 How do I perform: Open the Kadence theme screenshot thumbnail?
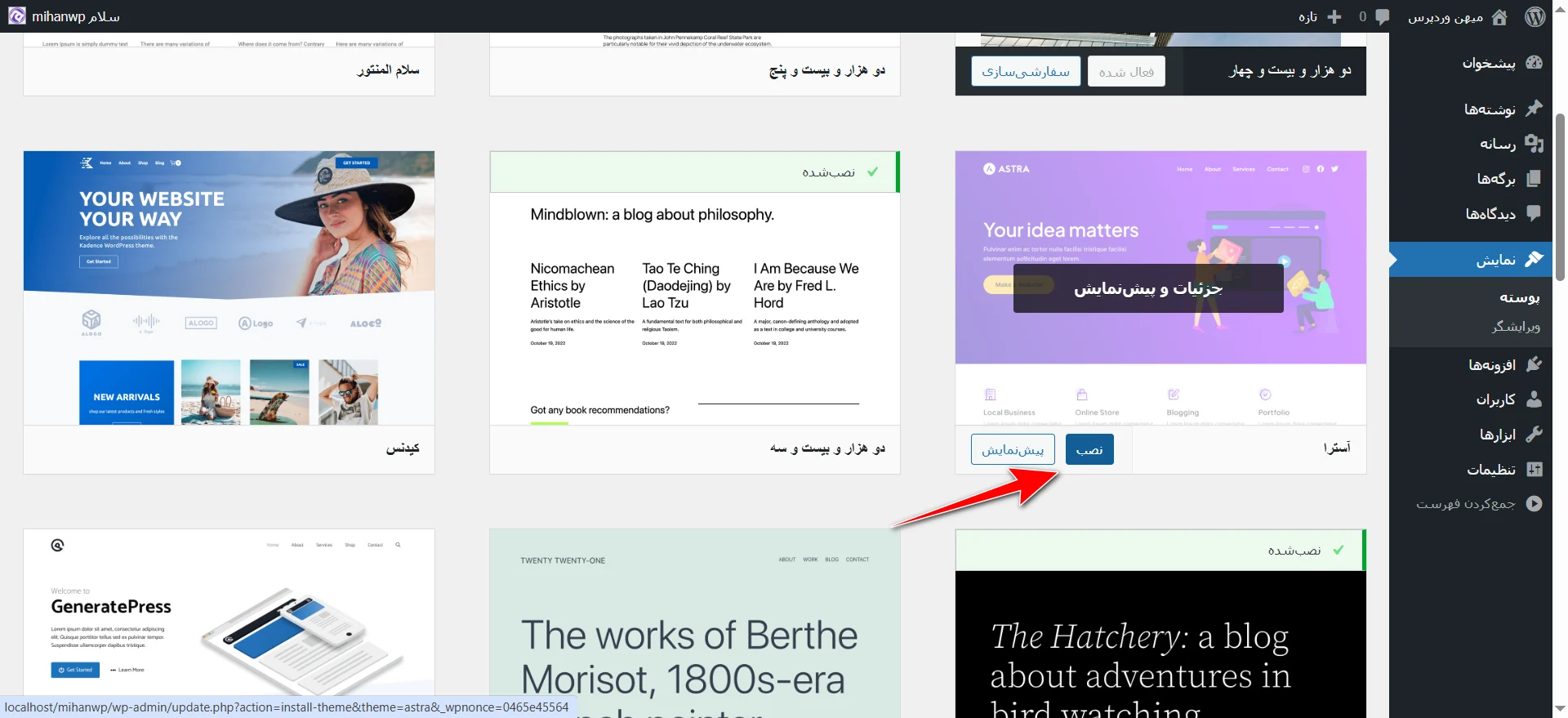229,288
